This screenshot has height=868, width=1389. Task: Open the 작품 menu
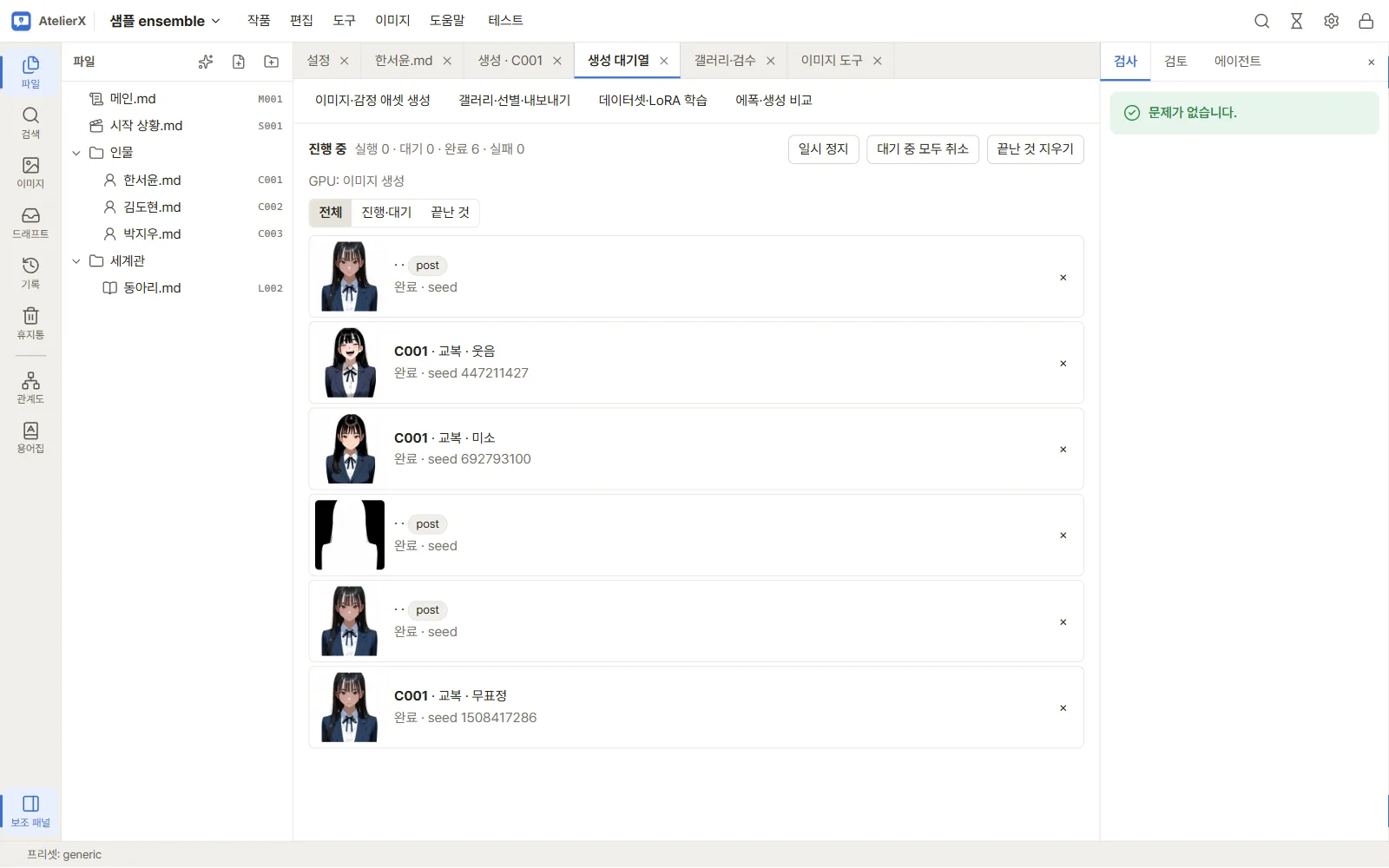[x=259, y=21]
